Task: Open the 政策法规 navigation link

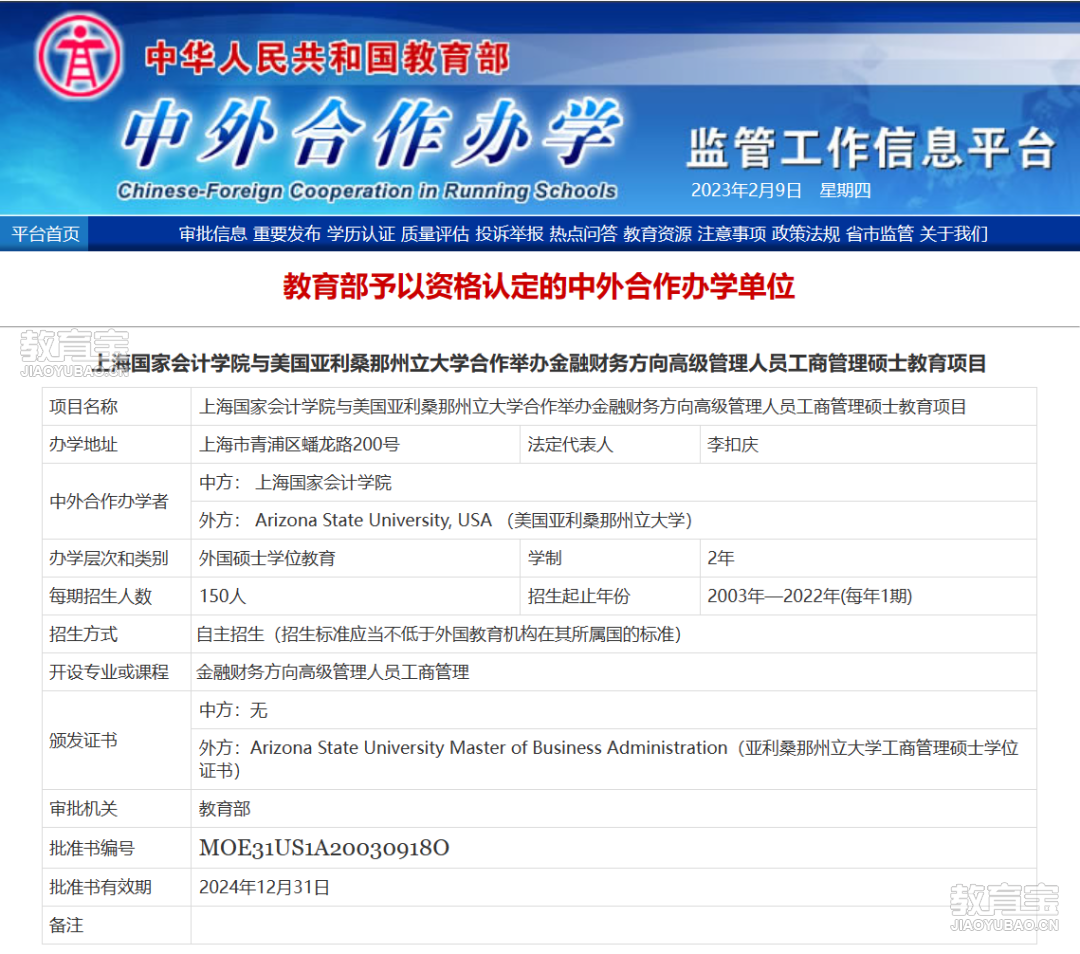Action: 805,234
